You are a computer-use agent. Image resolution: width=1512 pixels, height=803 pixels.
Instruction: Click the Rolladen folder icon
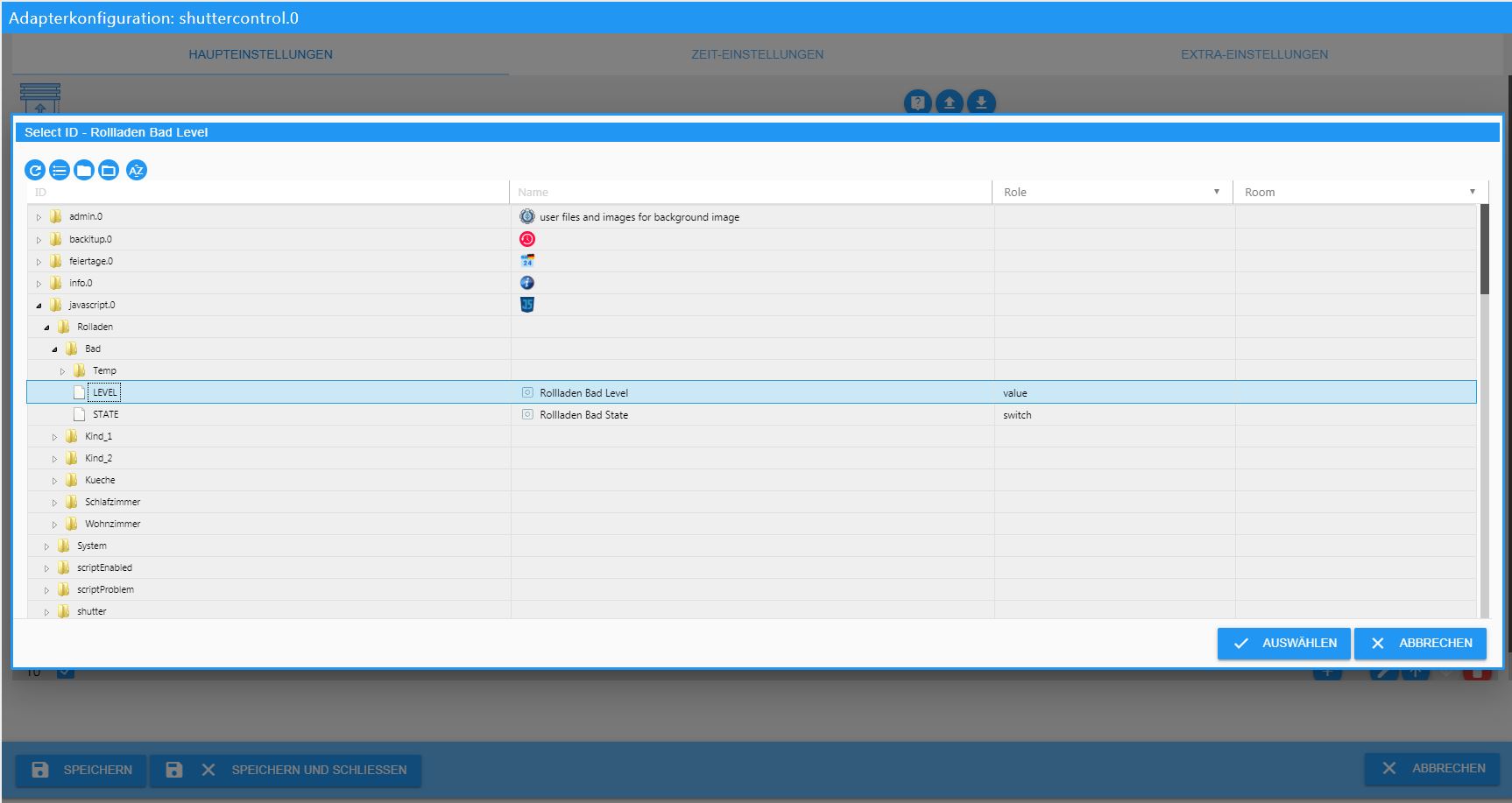tap(64, 327)
